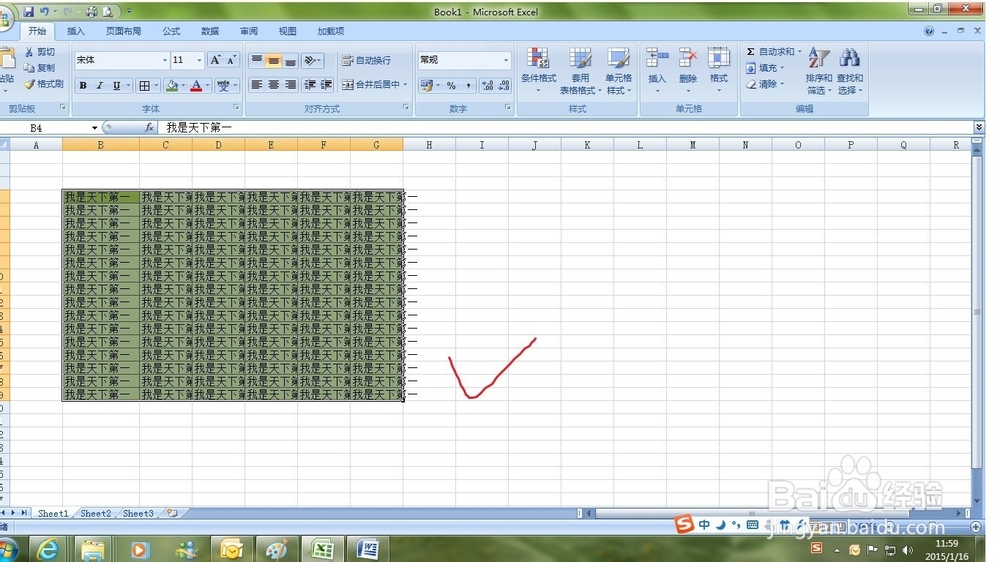Viewport: 1000px width, 562px height.
Task: Open Sort and Filter (排序和筛选)
Action: pos(819,70)
